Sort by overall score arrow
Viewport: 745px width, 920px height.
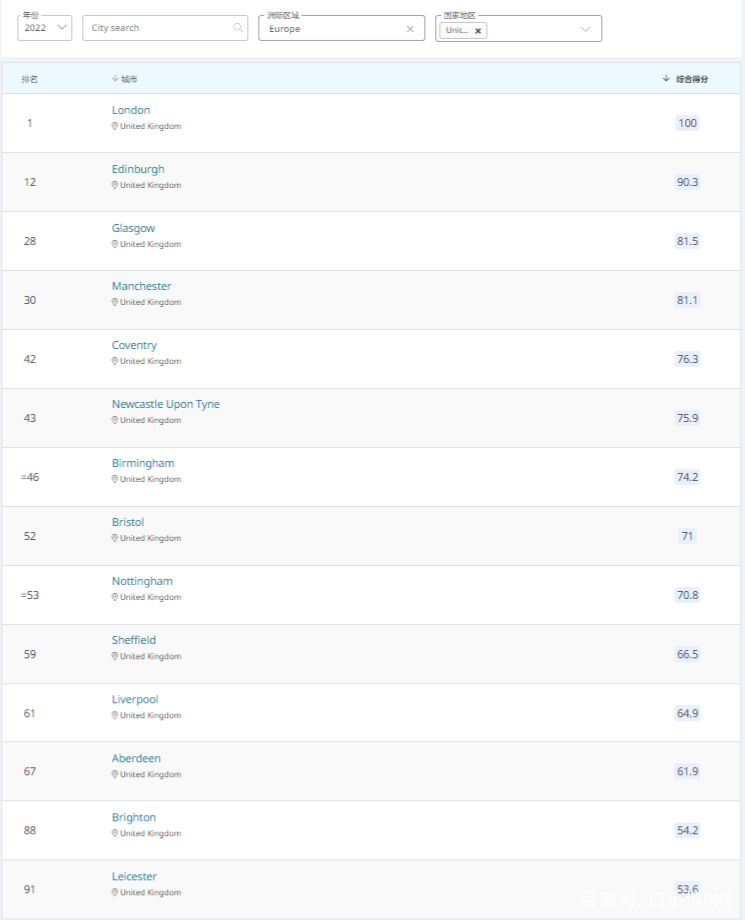click(666, 78)
